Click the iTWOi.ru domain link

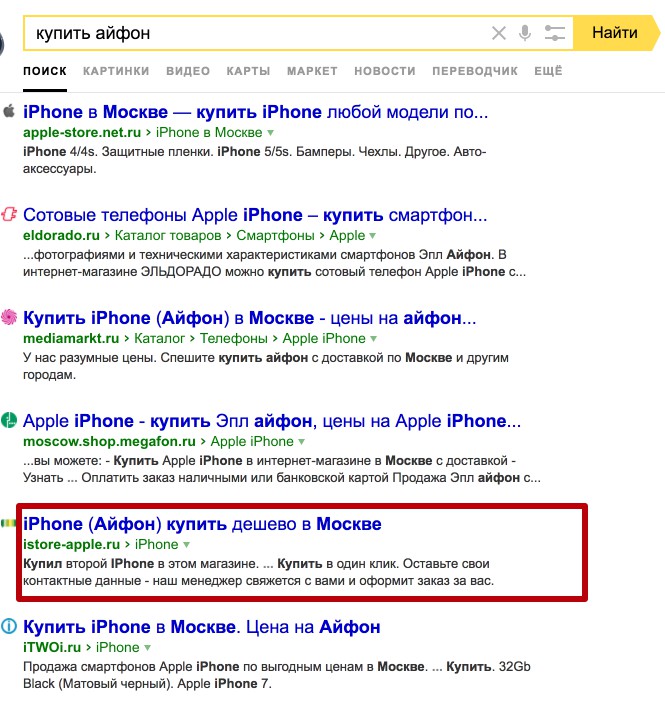coord(52,648)
